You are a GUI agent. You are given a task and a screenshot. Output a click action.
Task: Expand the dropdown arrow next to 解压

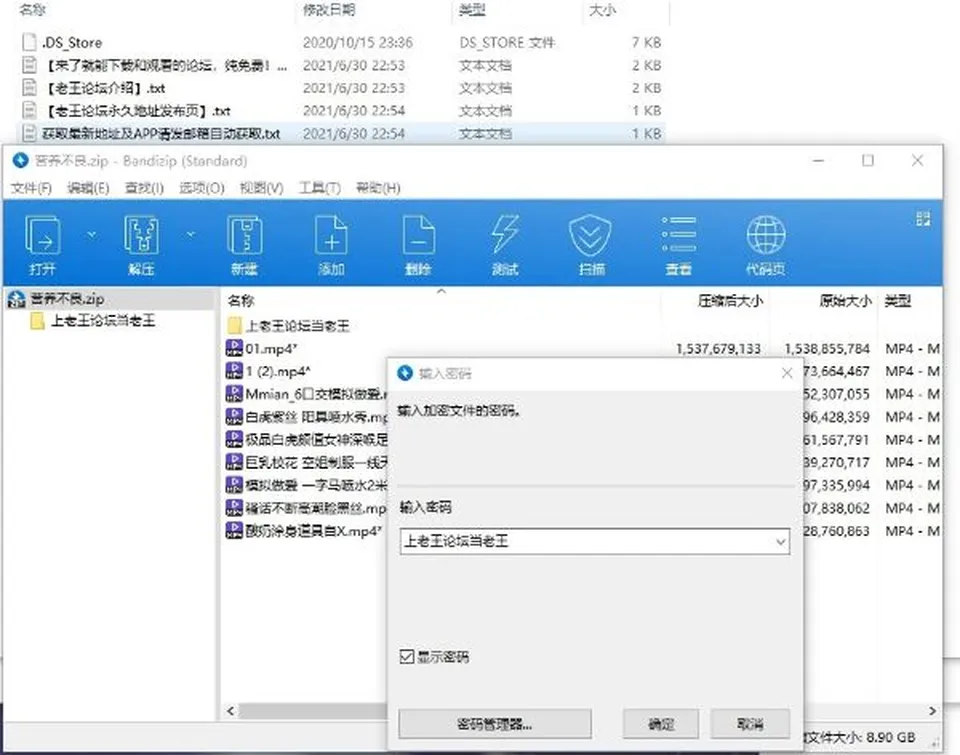tap(190, 235)
